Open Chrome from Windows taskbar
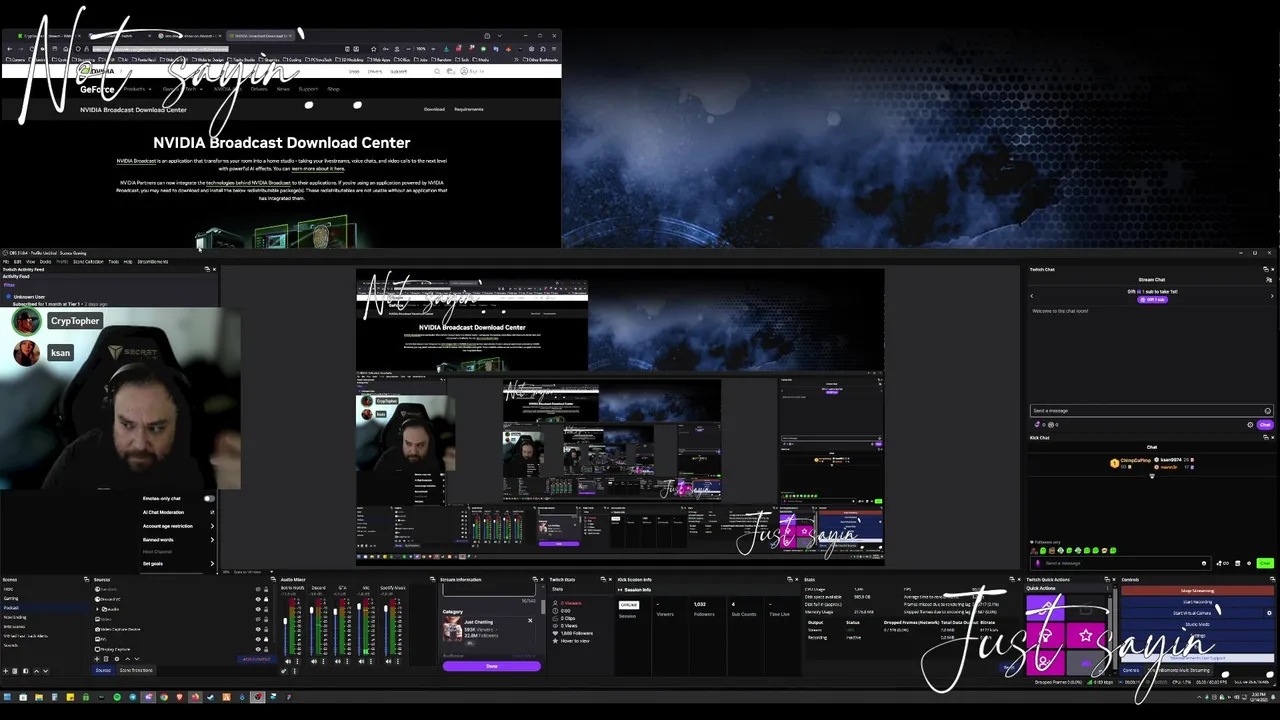 [164, 696]
